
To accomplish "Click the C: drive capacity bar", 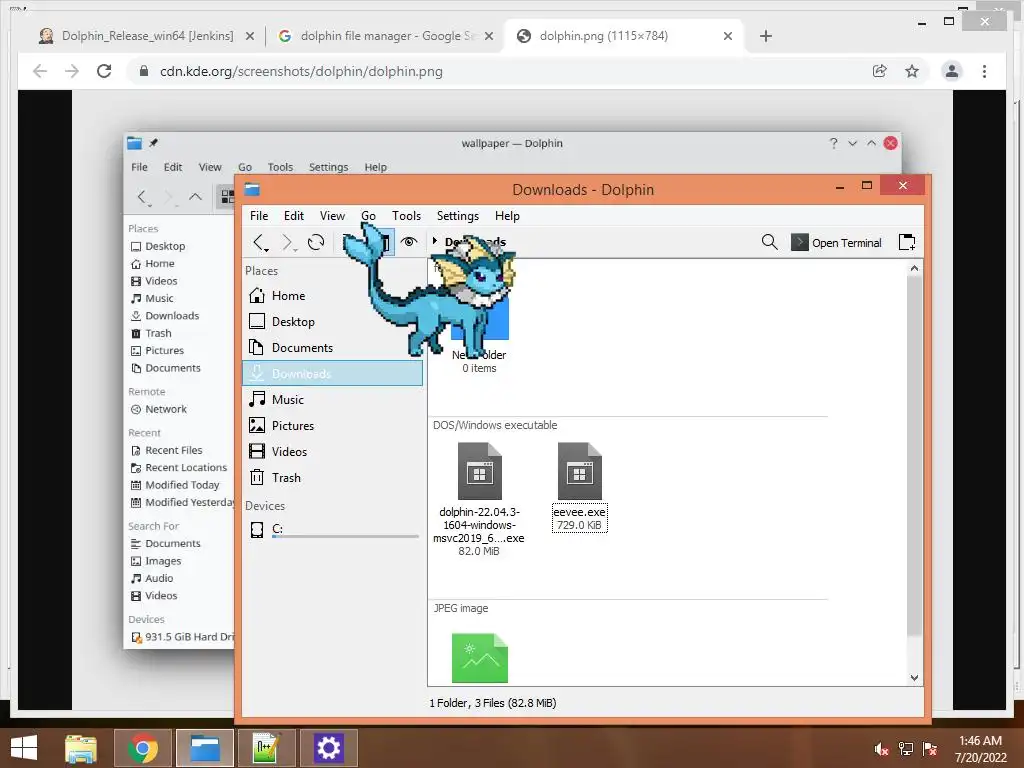I will click(345, 537).
